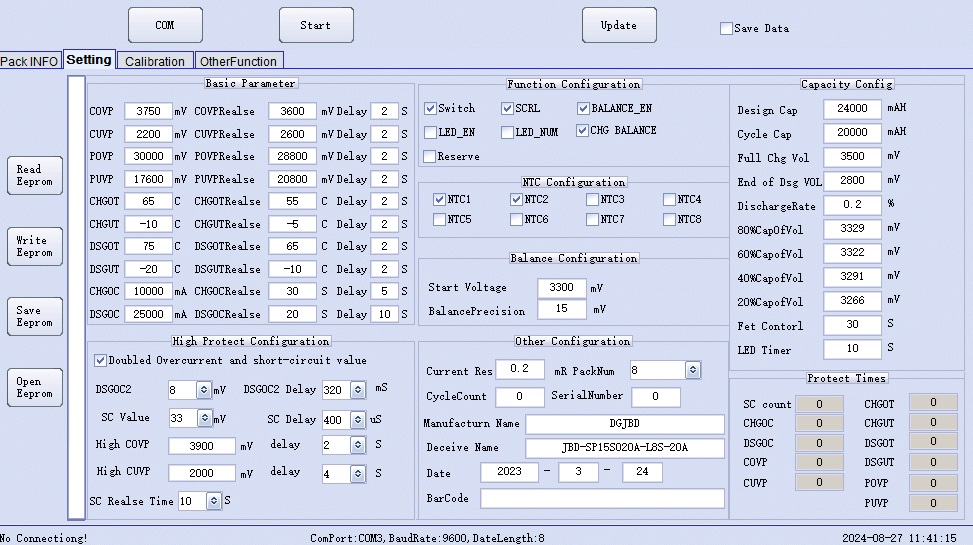Click the COVP voltage input field
973x545 pixels.
tap(148, 111)
